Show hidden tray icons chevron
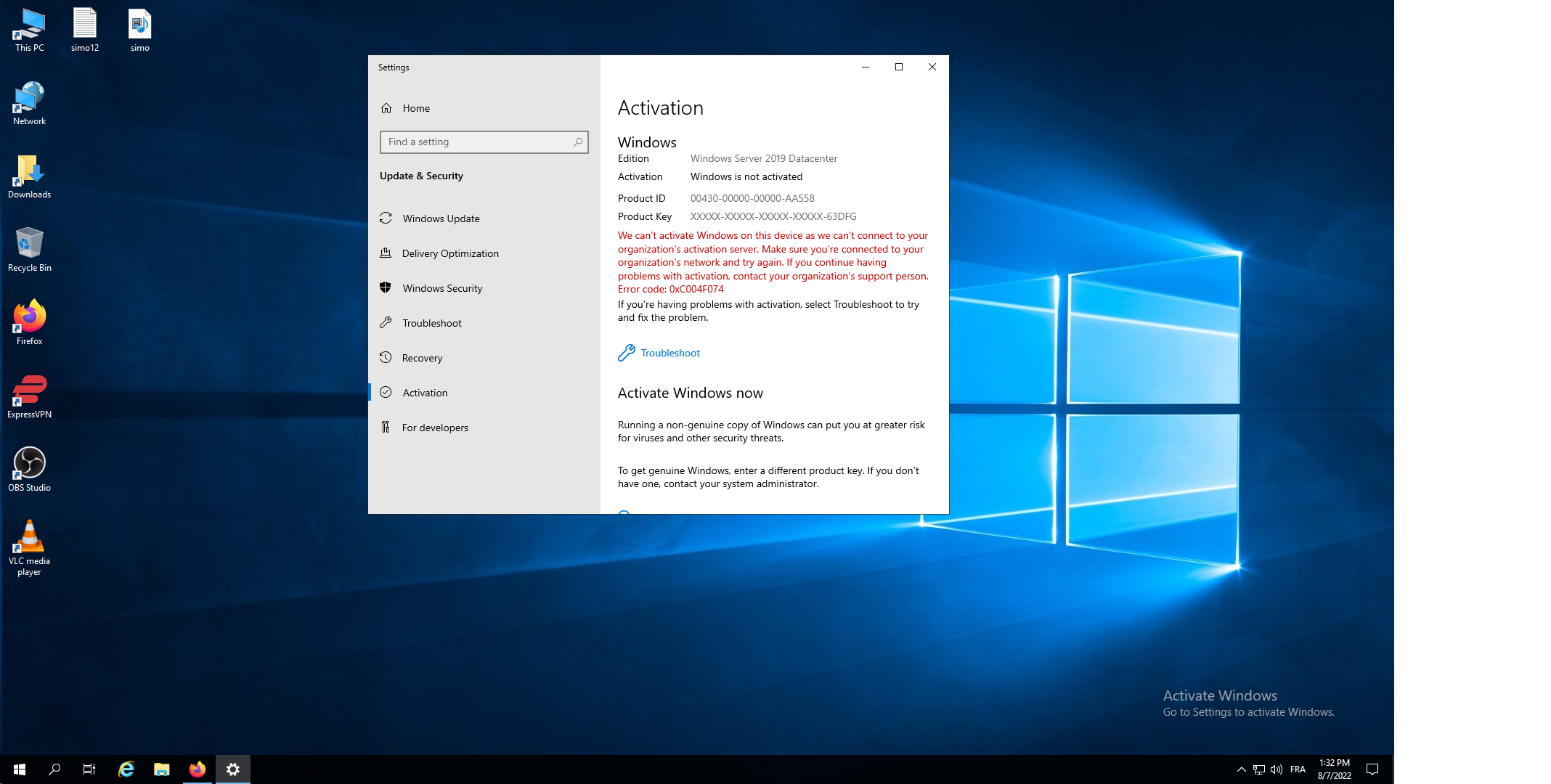This screenshot has width=1551, height=784. click(x=1241, y=769)
